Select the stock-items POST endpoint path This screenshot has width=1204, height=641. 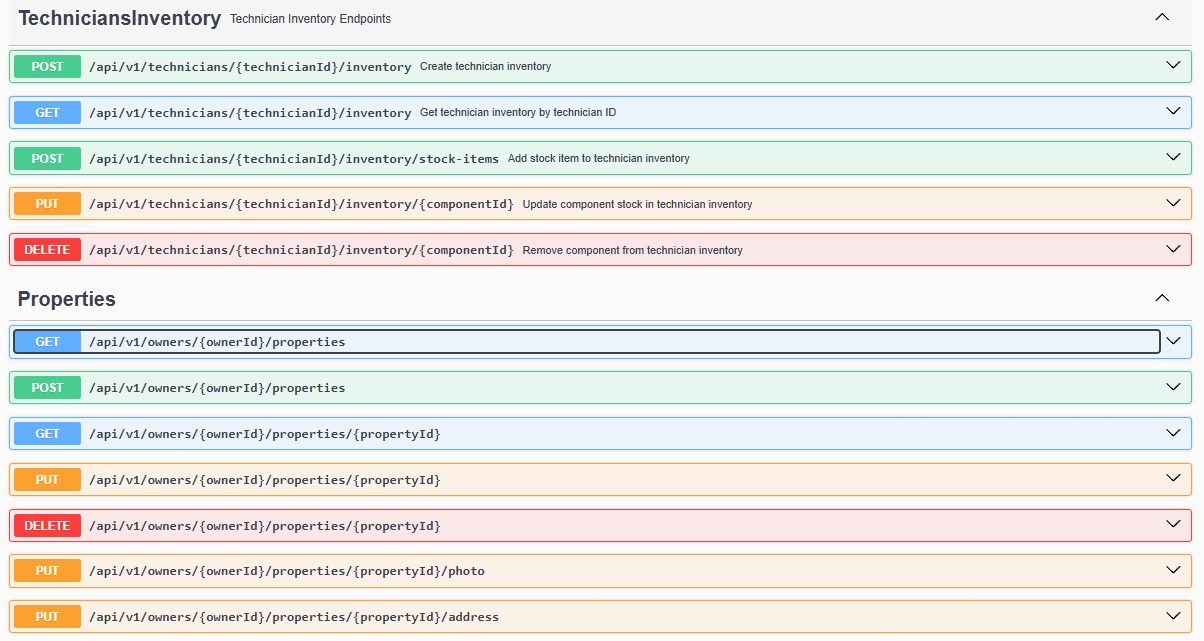point(294,159)
